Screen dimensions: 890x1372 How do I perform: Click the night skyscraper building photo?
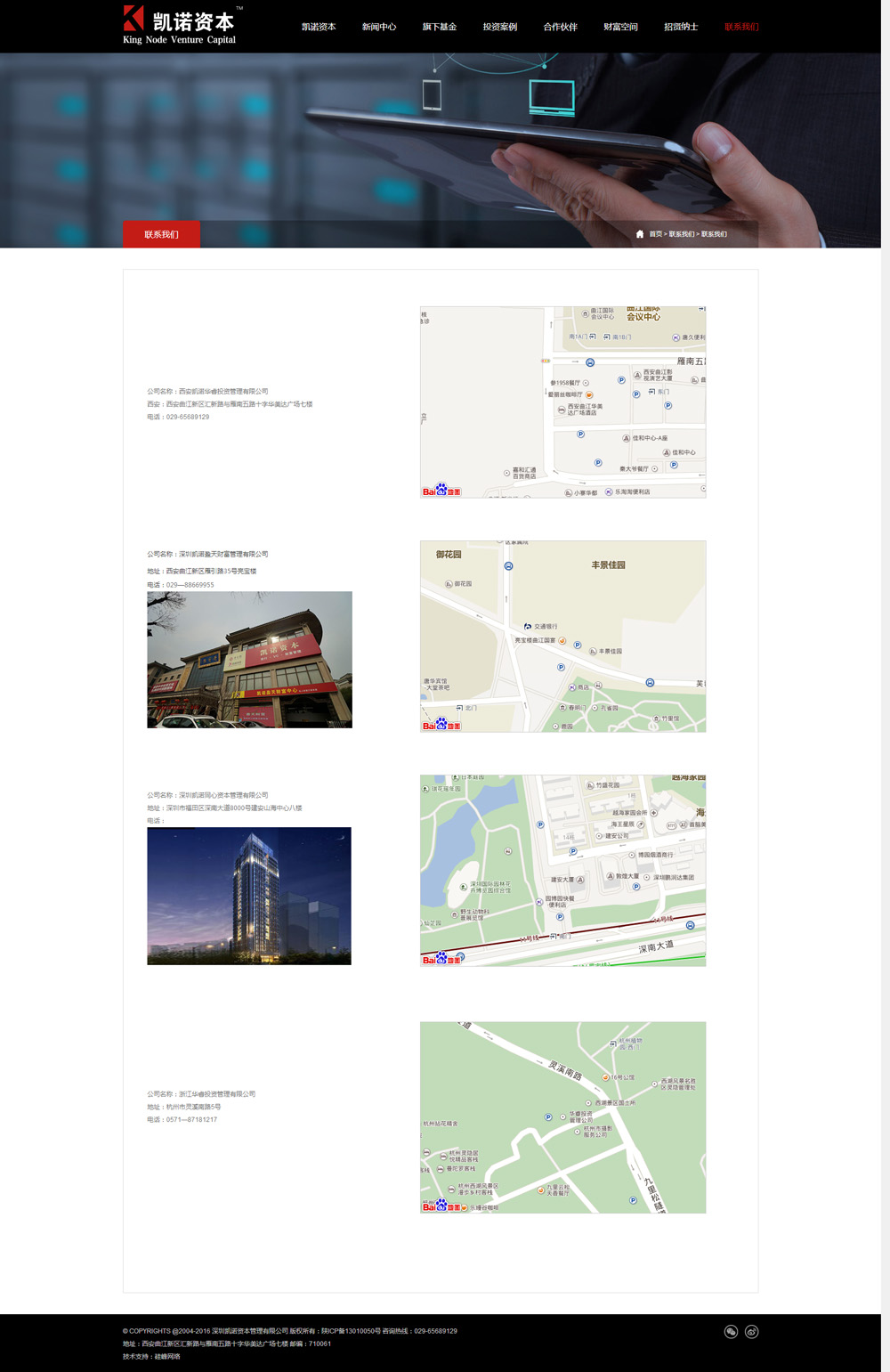coord(249,896)
